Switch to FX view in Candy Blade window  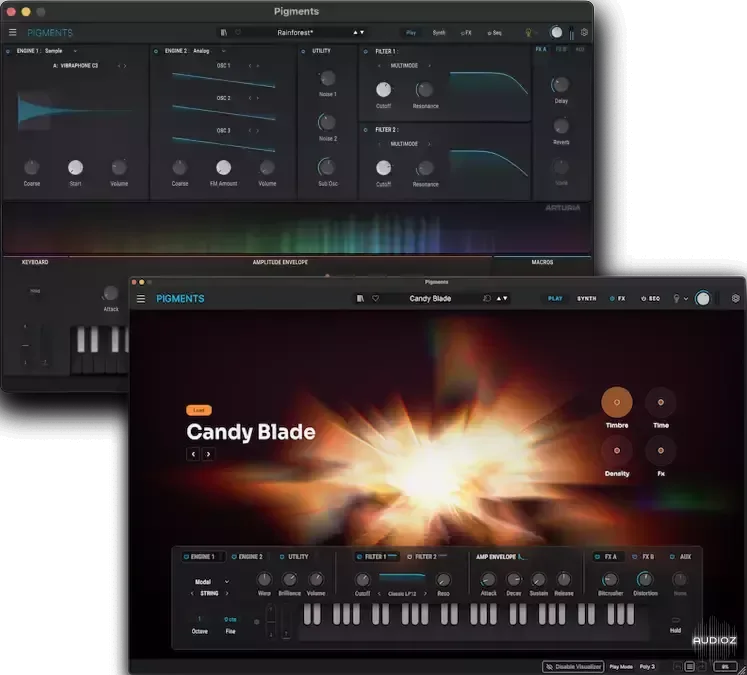(621, 299)
